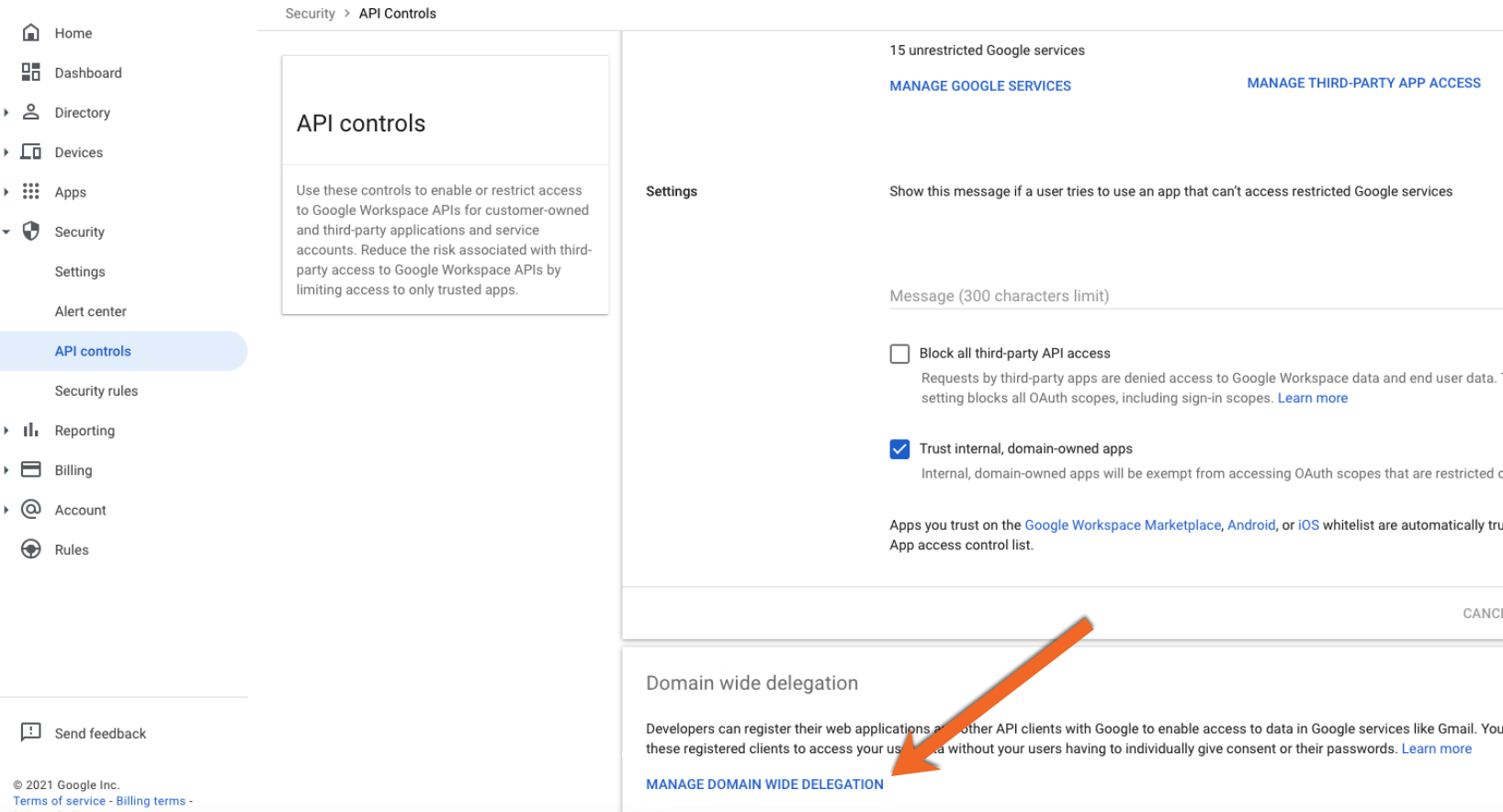Viewport: 1503px width, 812px height.
Task: Open Alert center in Security menu
Action: click(x=90, y=311)
